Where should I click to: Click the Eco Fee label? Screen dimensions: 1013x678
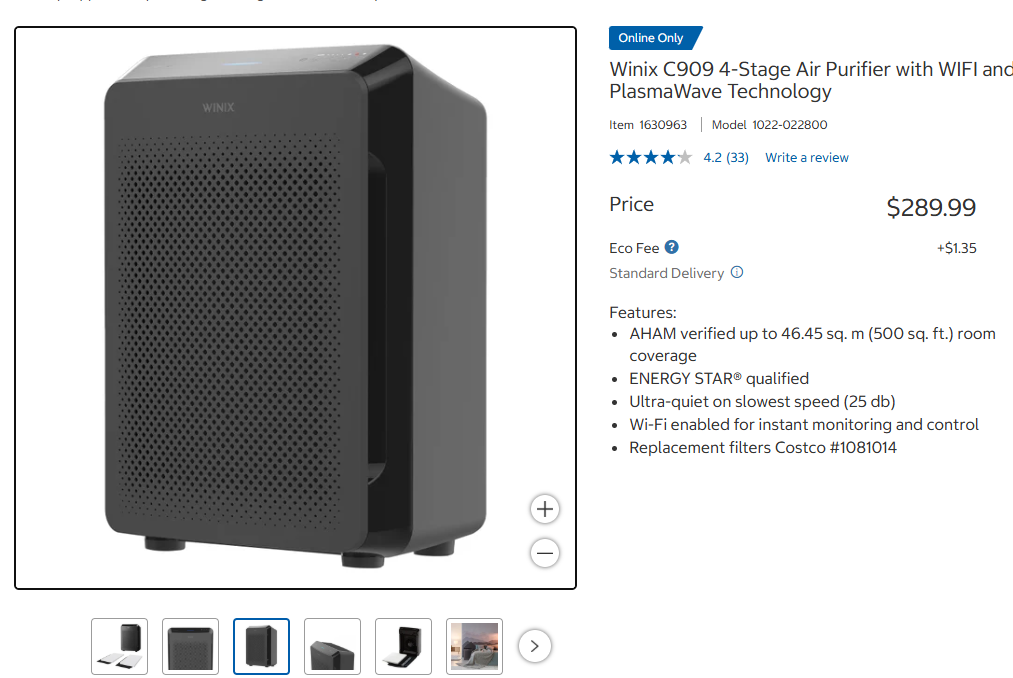click(x=634, y=248)
